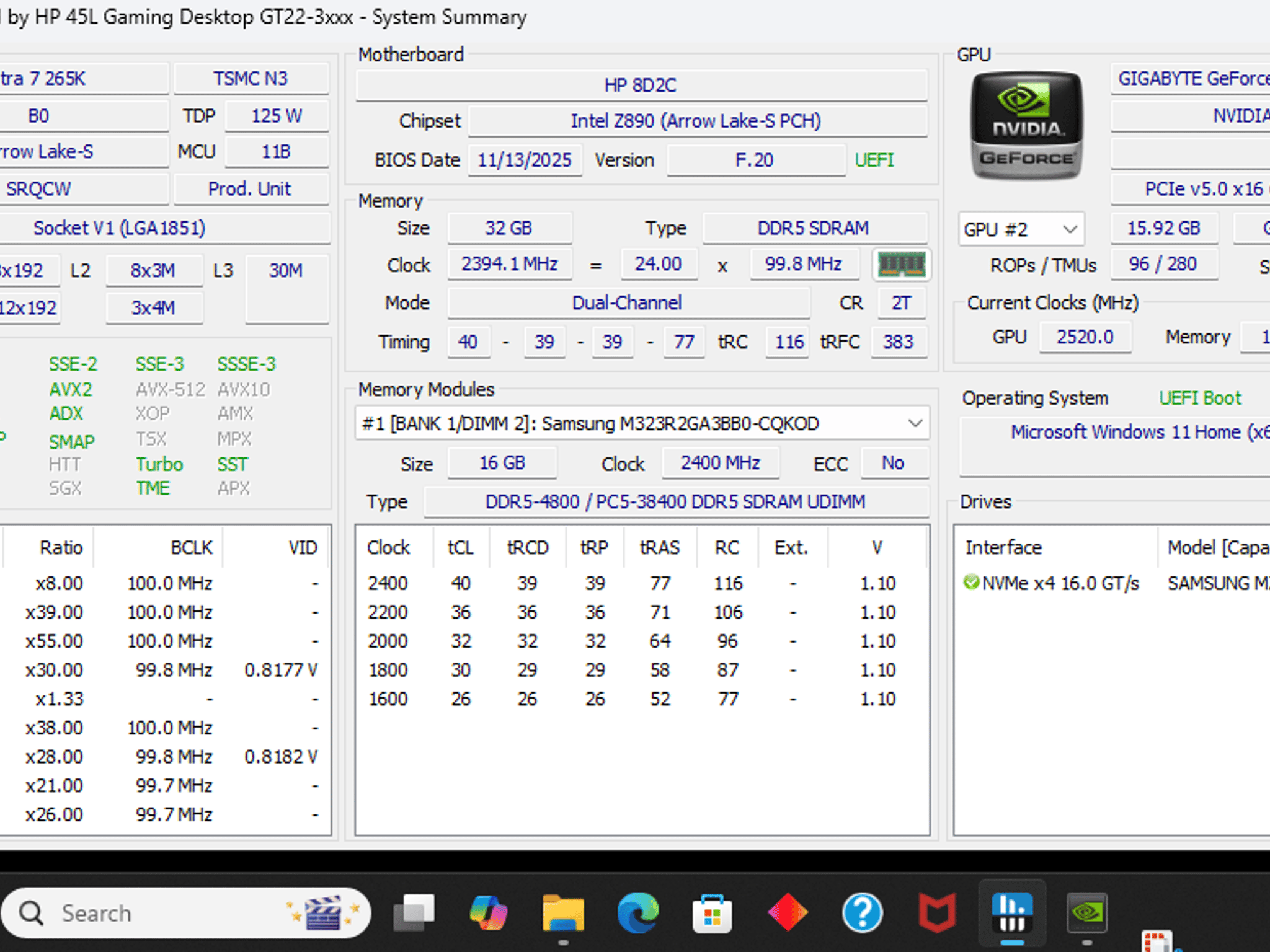Image resolution: width=1270 pixels, height=952 pixels.
Task: Click the Microsoft Windows 11 Home field
Action: [x=1115, y=446]
